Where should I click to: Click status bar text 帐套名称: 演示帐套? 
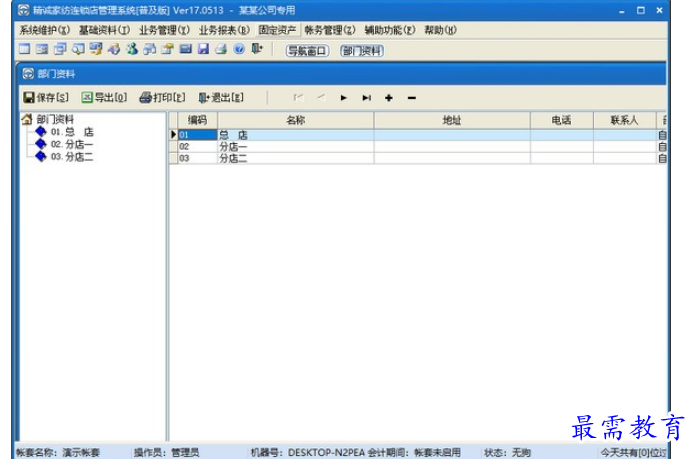58,452
